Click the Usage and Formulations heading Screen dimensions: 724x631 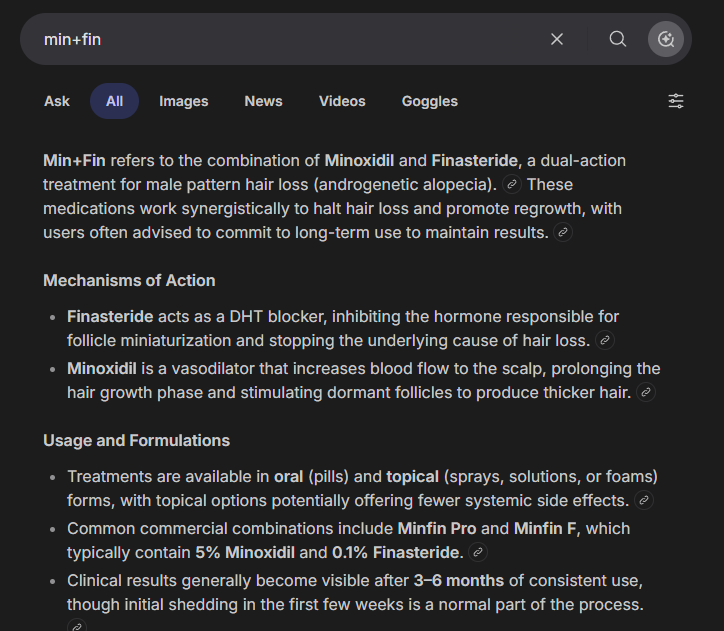pos(136,440)
